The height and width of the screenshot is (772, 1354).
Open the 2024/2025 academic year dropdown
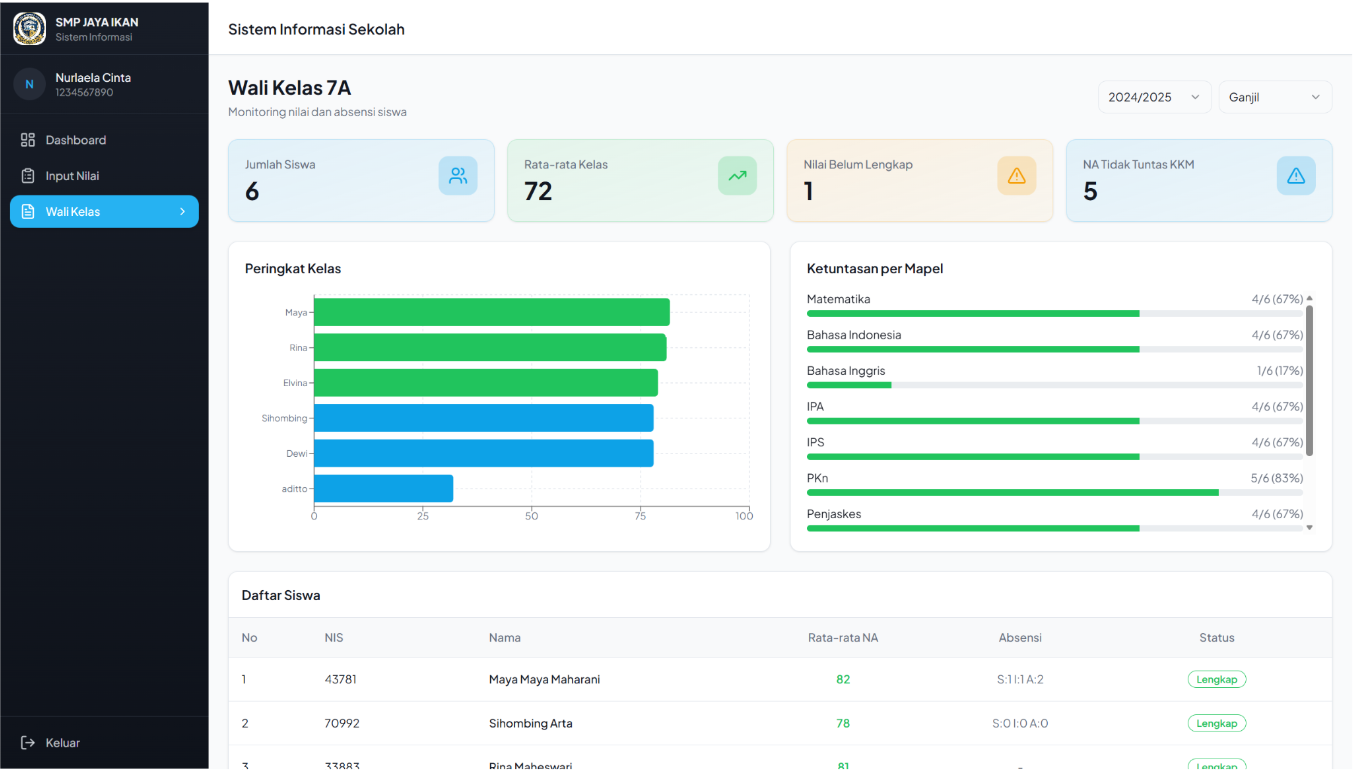point(1155,97)
